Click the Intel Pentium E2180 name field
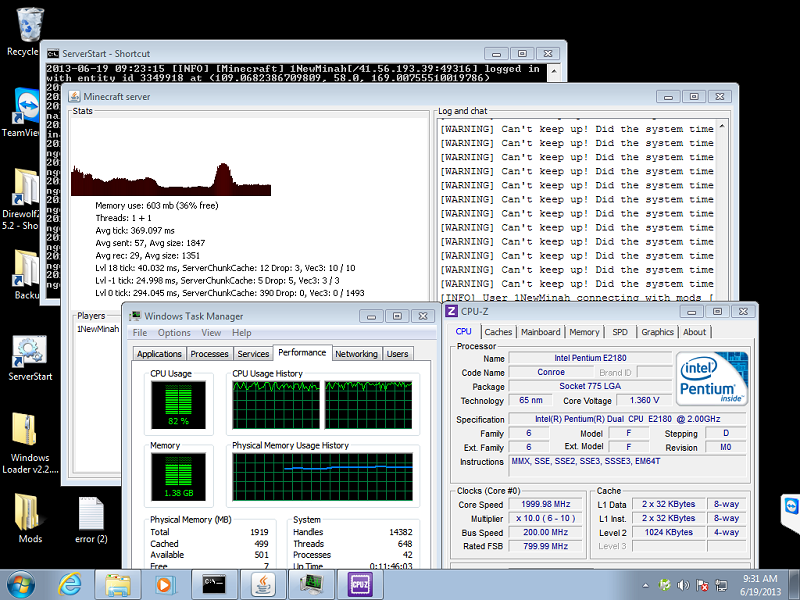Image resolution: width=800 pixels, height=600 pixels. click(x=590, y=358)
